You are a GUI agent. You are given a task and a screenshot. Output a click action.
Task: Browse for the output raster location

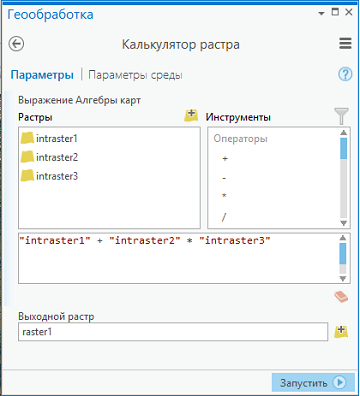(x=341, y=332)
